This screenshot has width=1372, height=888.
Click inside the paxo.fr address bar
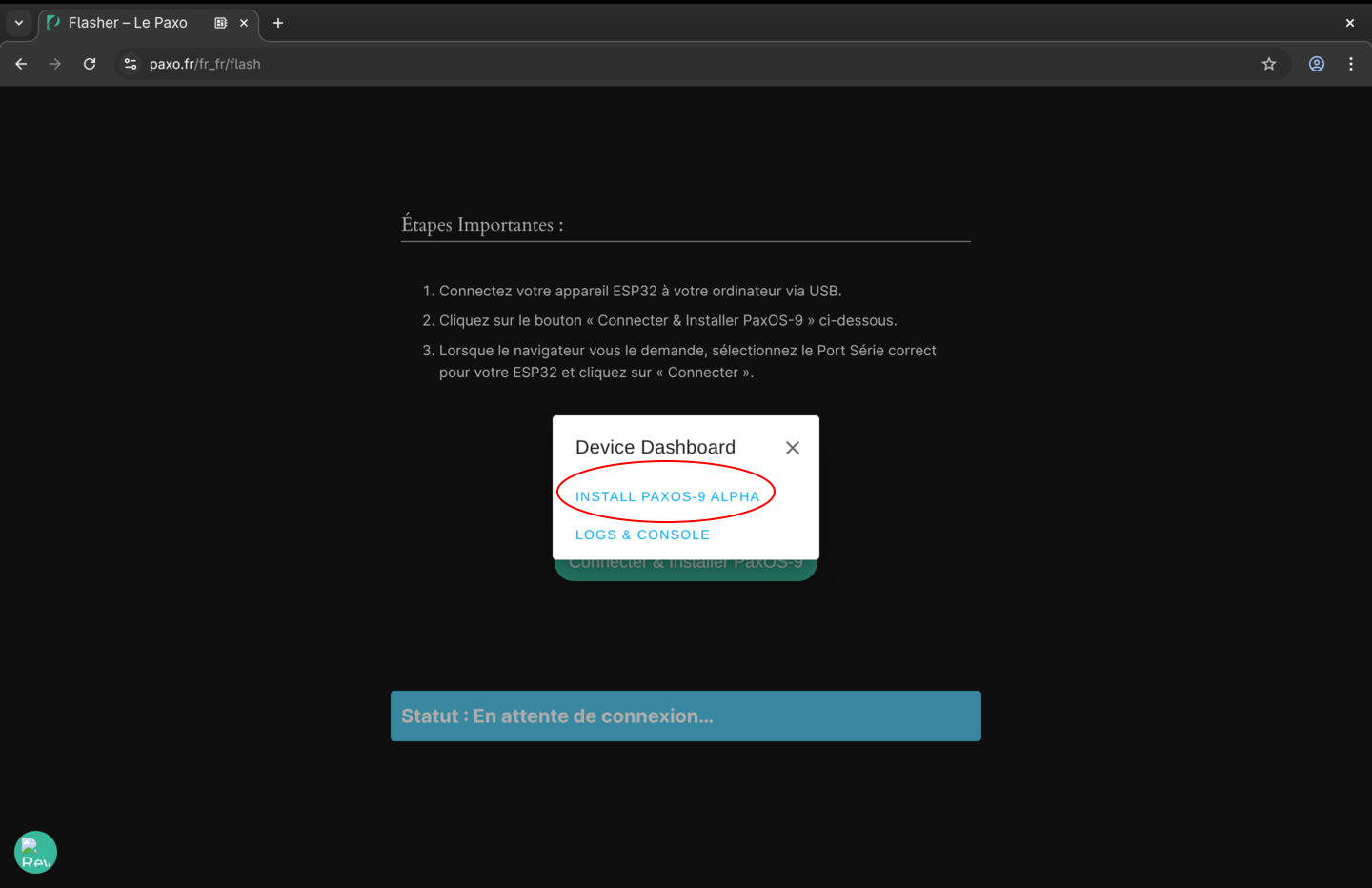point(206,64)
